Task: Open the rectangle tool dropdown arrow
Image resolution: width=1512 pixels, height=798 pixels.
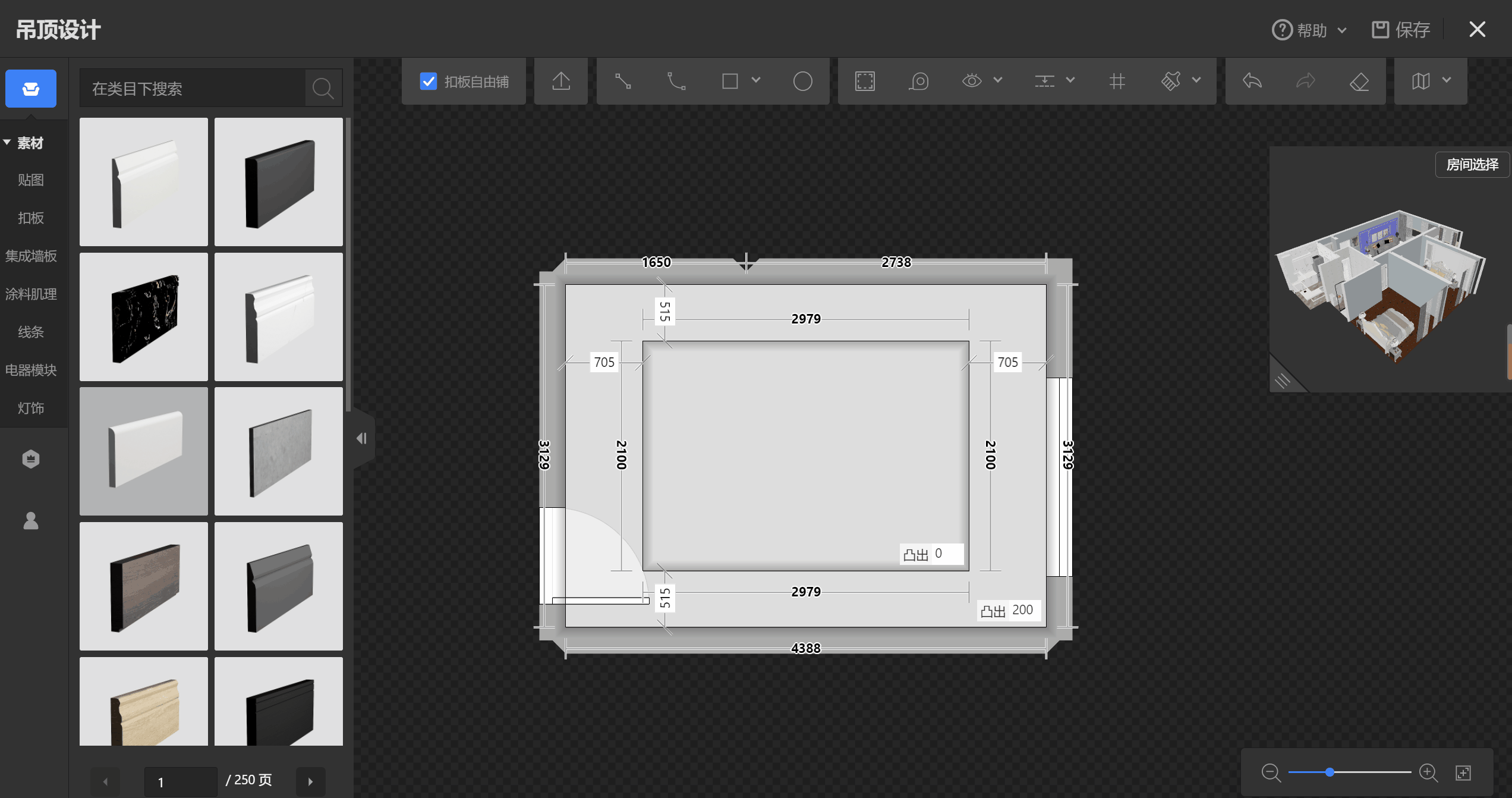Action: [x=756, y=80]
